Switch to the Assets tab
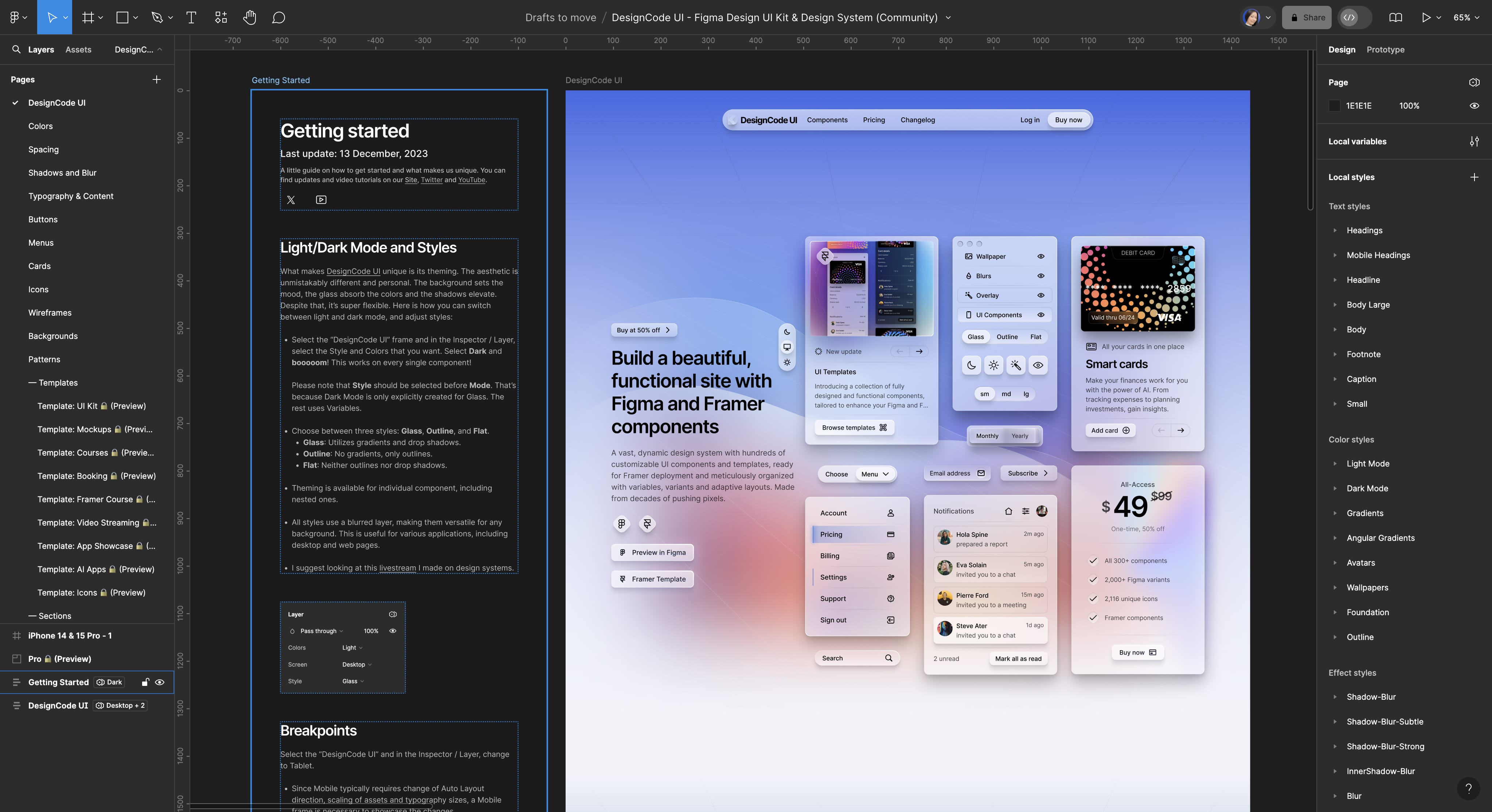This screenshot has width=1492, height=812. [x=78, y=50]
